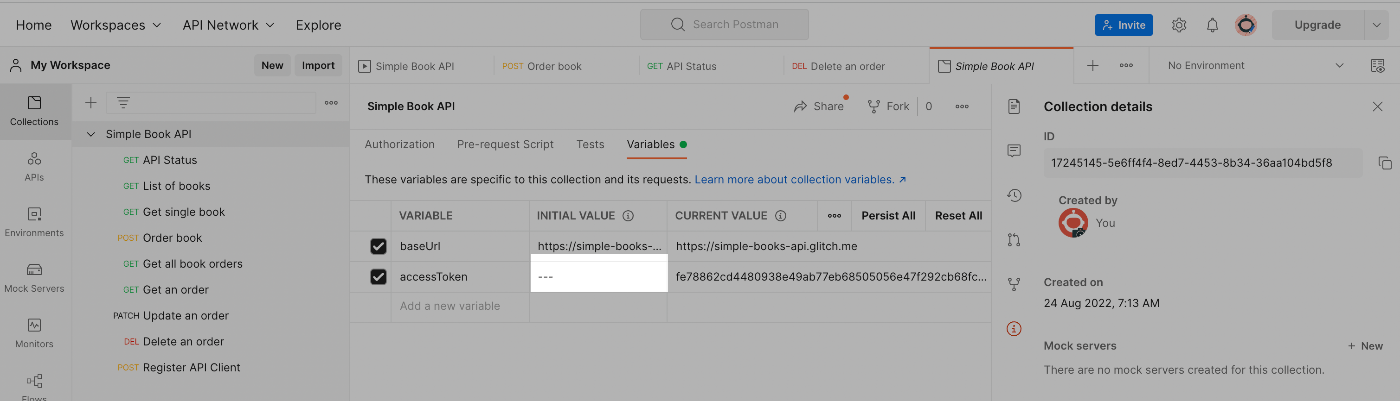Click filter icon in collections sidebar
1400x401 pixels.
[x=124, y=102]
